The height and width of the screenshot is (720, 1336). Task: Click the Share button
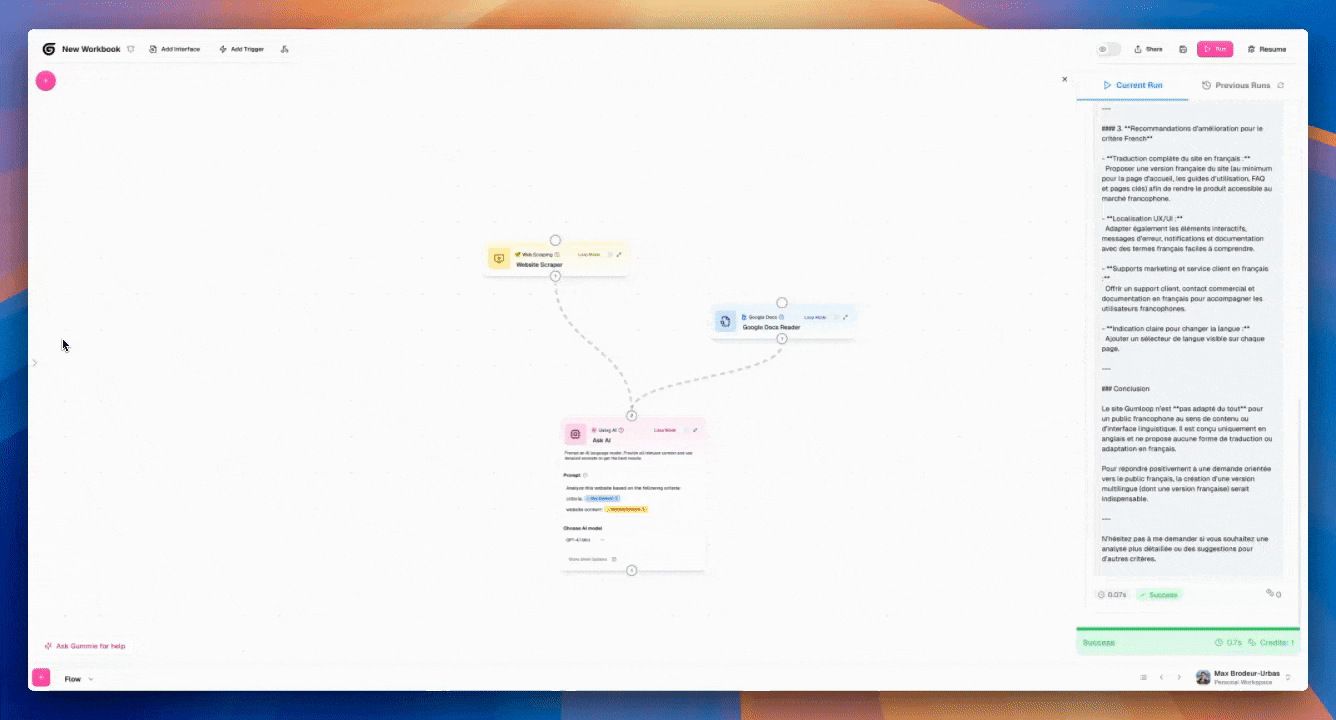coord(1148,49)
